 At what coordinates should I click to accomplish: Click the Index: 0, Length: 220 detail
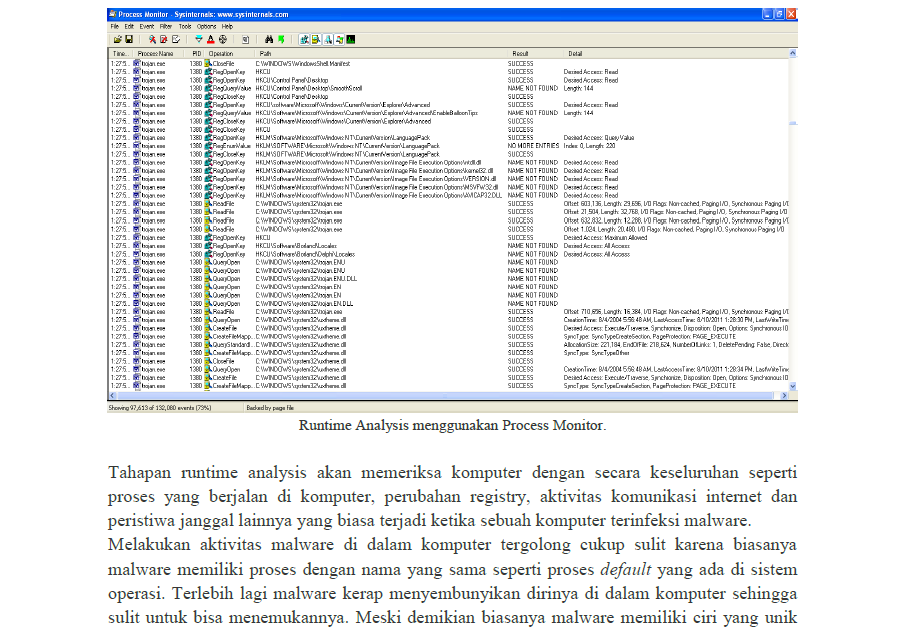pos(589,146)
